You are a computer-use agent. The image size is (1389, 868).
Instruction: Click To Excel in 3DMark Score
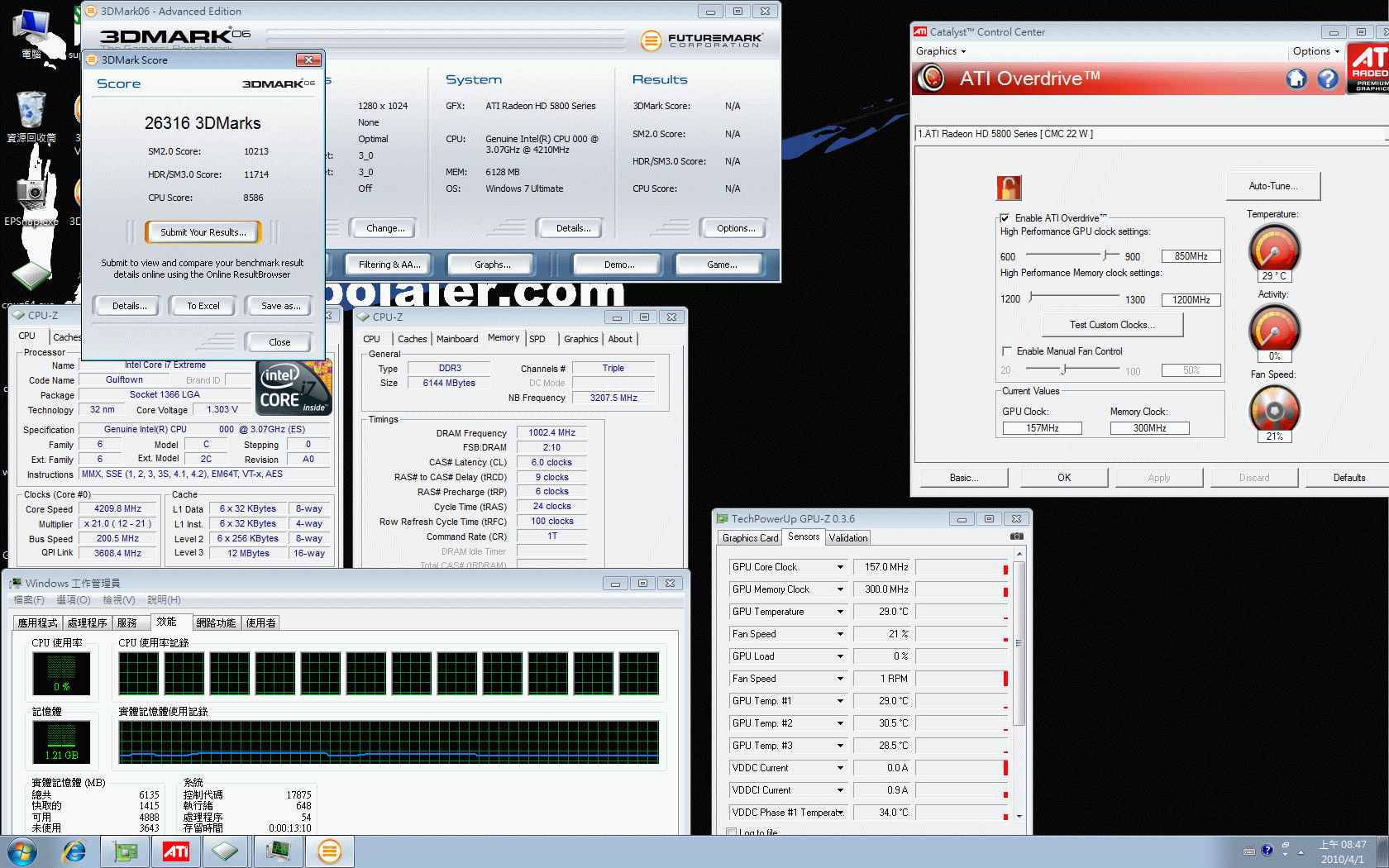[203, 306]
